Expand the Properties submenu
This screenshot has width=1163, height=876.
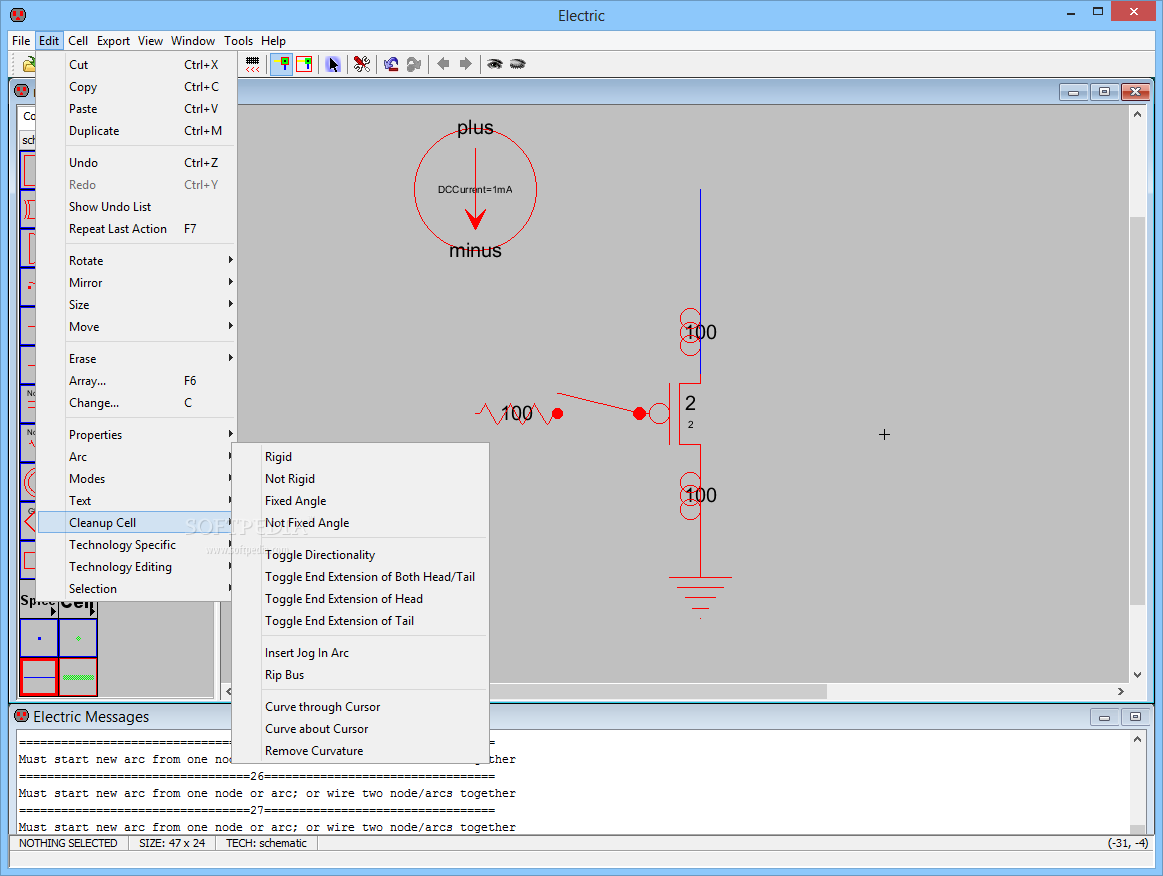(x=136, y=435)
